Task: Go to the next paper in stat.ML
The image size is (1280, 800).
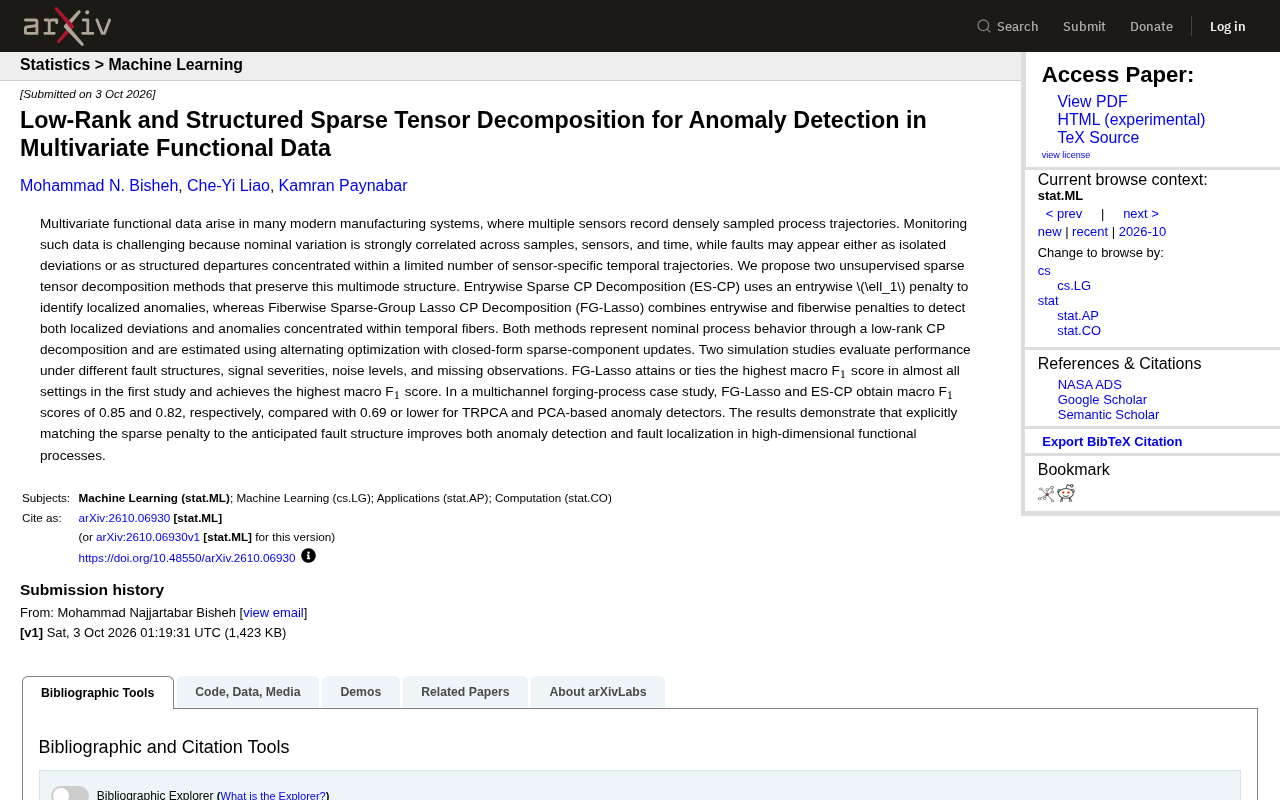Action: (1141, 214)
